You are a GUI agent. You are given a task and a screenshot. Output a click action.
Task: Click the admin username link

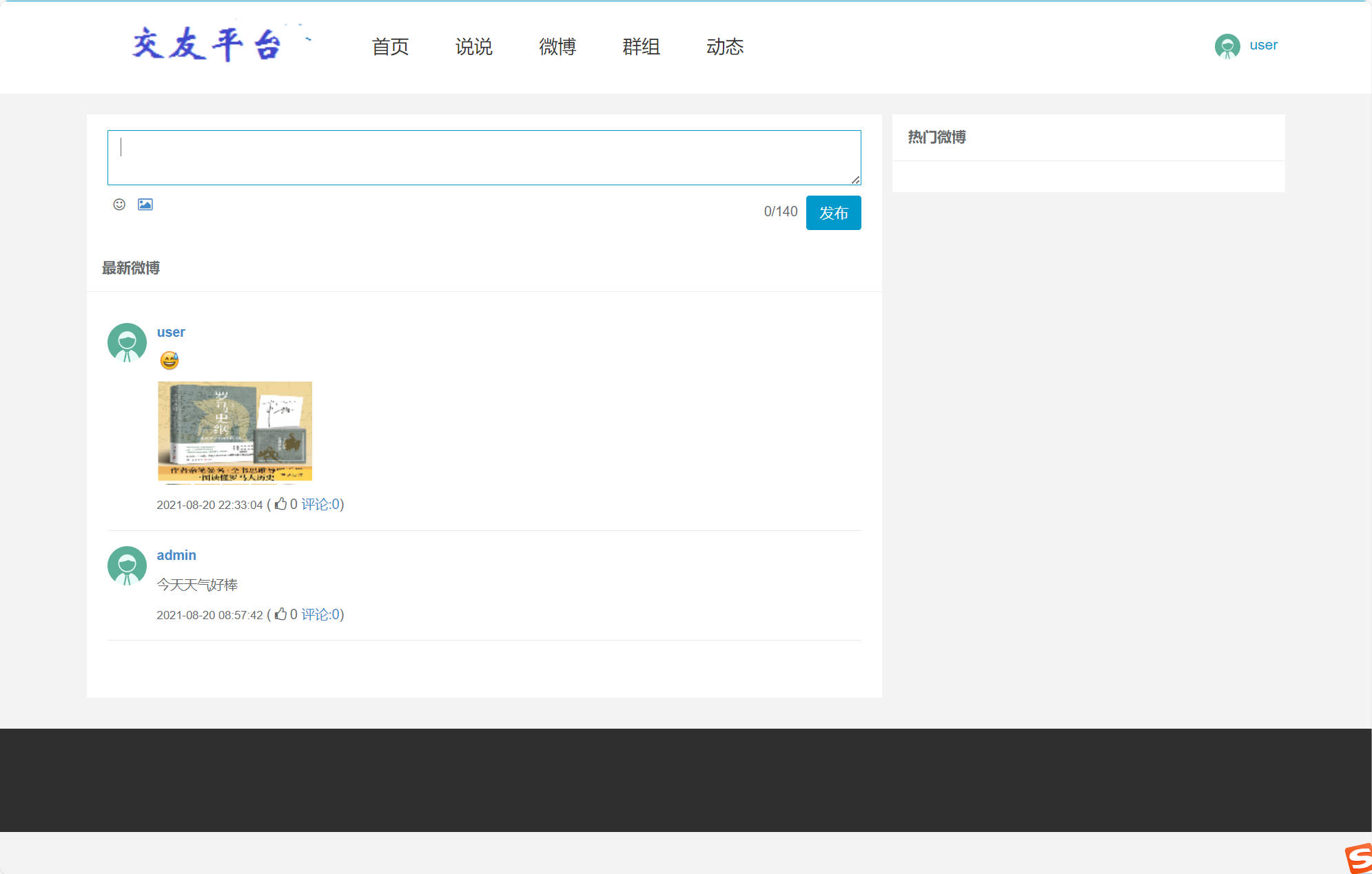176,554
